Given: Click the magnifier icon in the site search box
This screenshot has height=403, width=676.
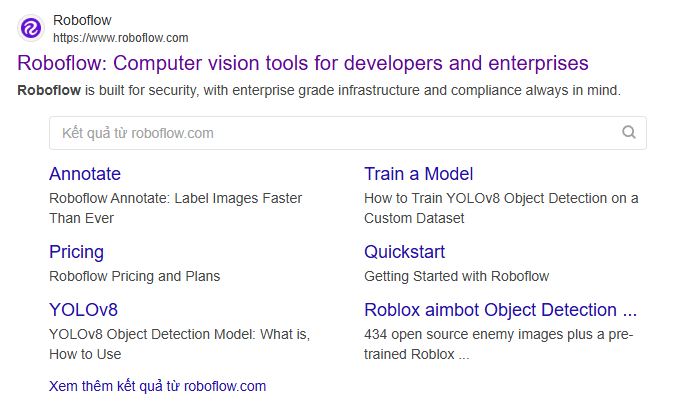Looking at the screenshot, I should point(629,132).
